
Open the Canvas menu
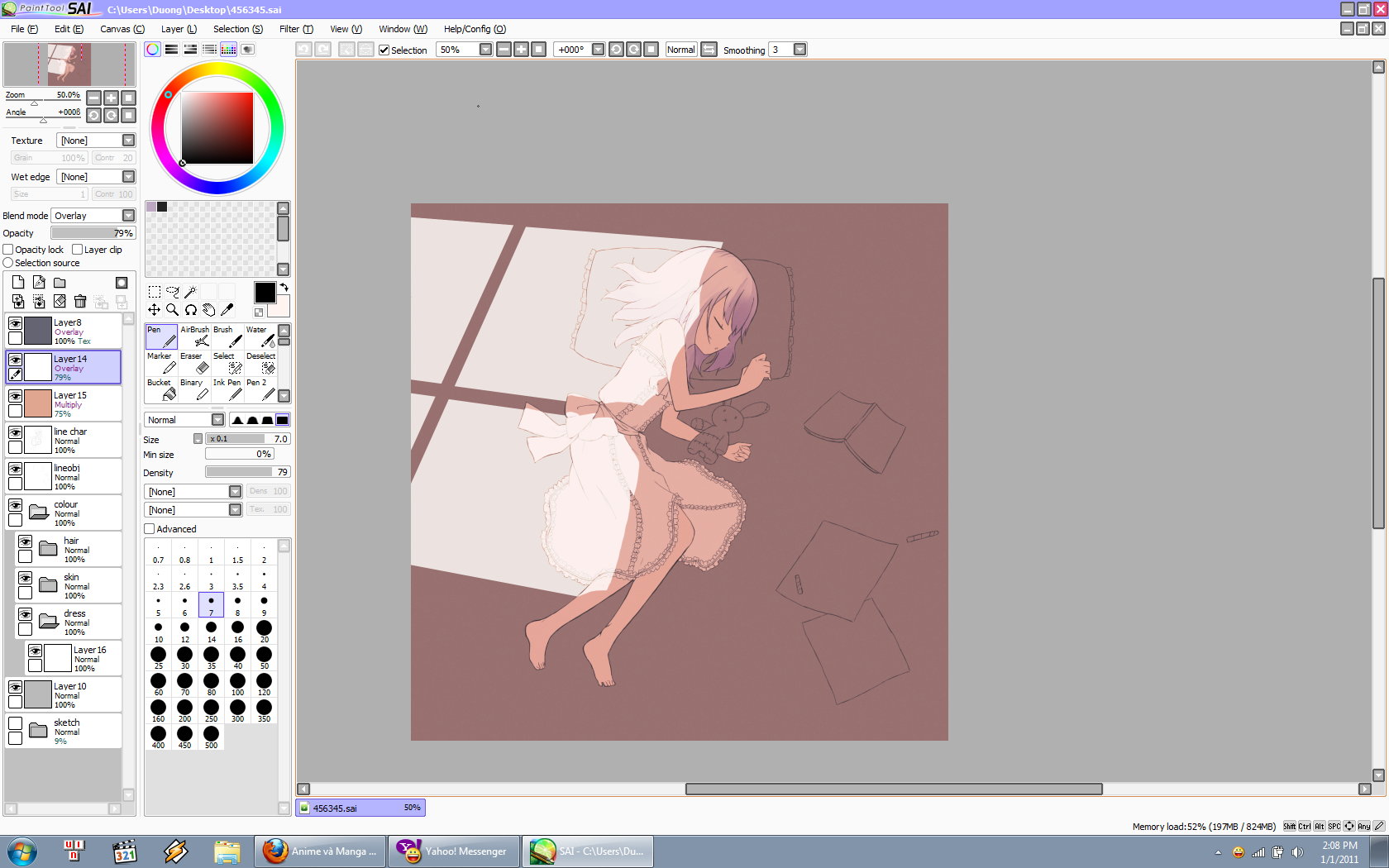coord(122,29)
